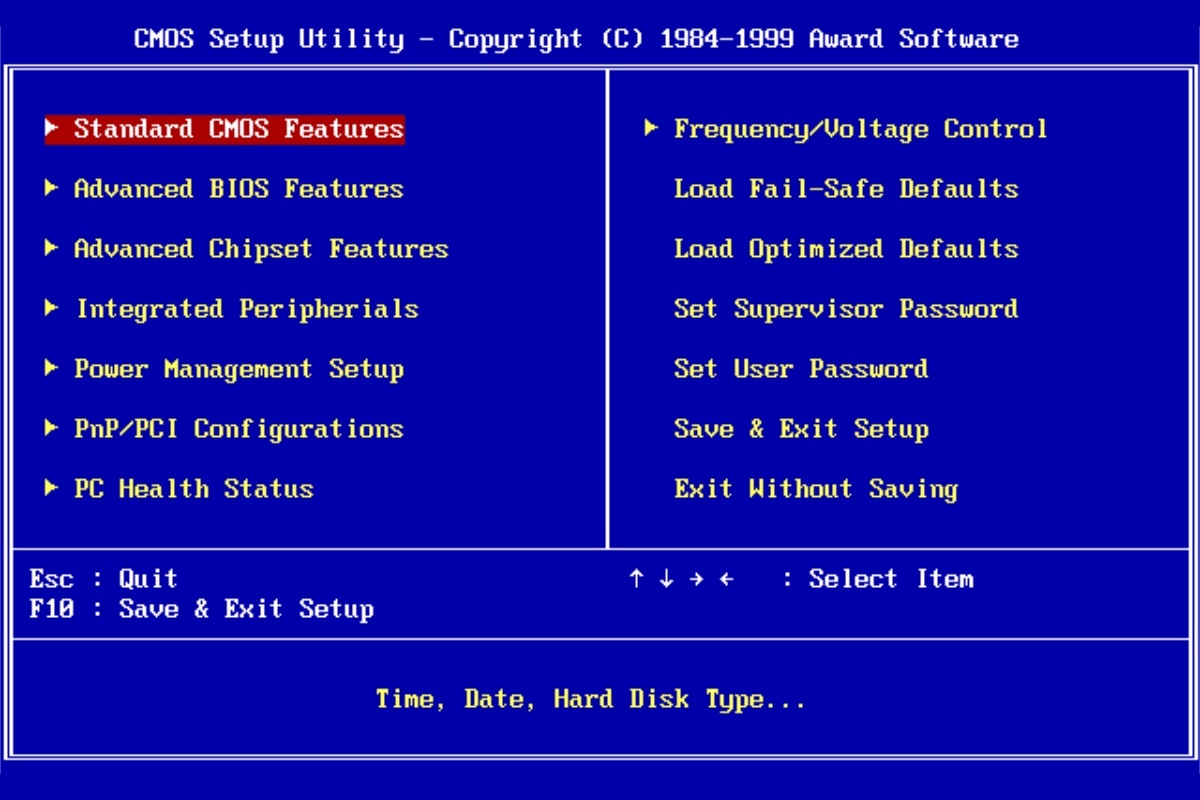Select Exit Without Saving
Image resolution: width=1200 pixels, height=800 pixels.
point(816,488)
